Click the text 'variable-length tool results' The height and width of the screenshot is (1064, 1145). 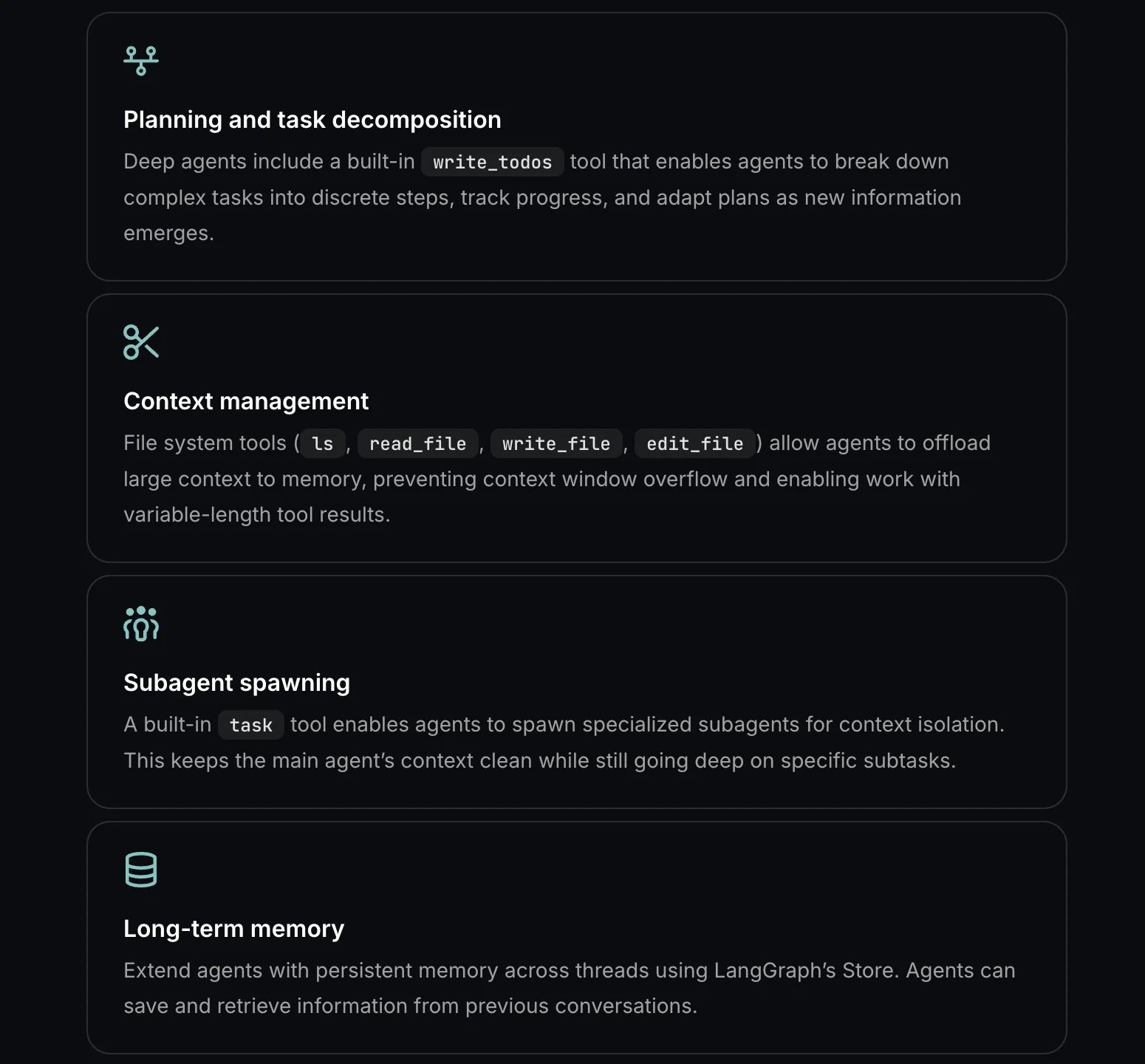pyautogui.click(x=256, y=515)
